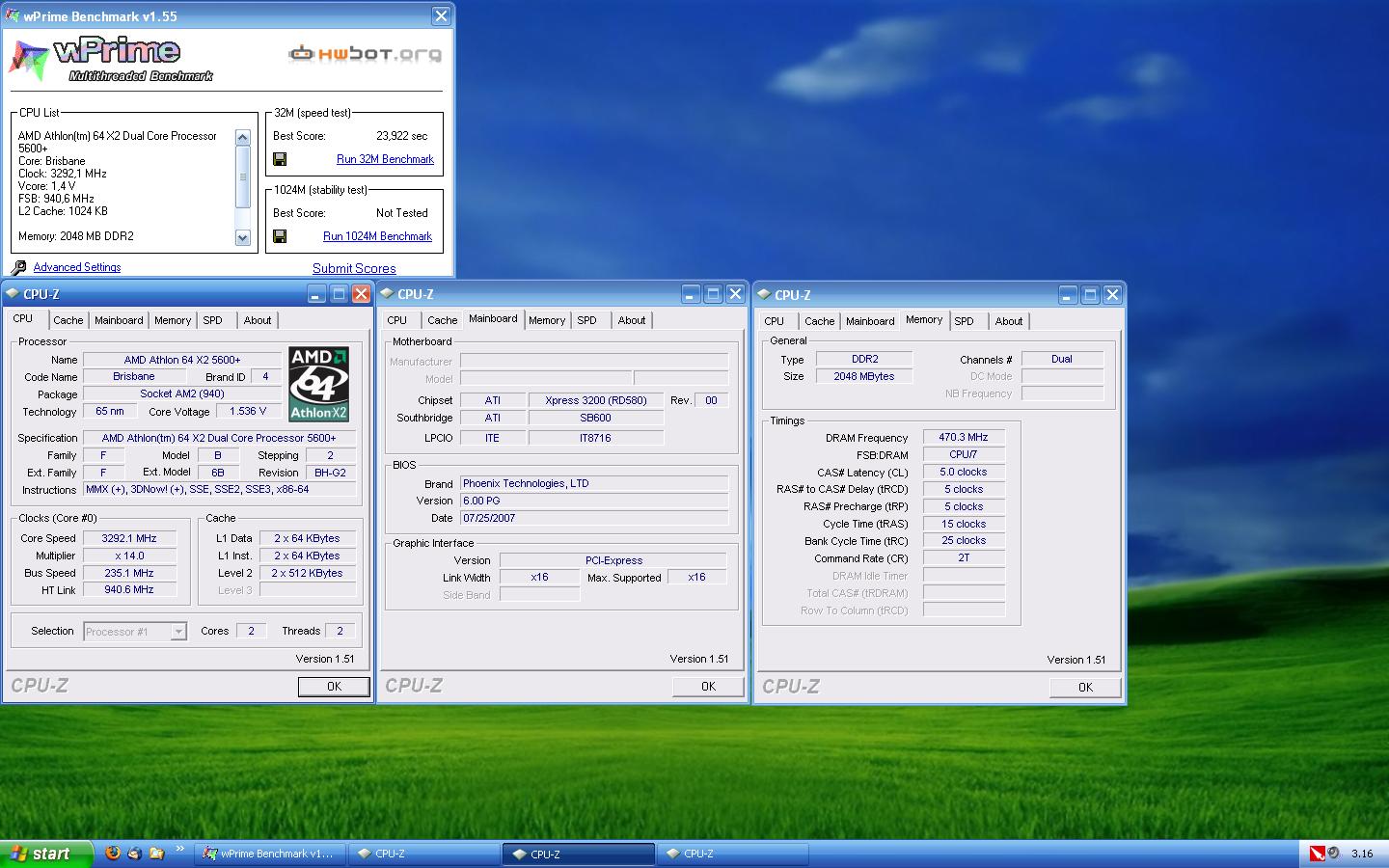Select SPD tab in Mainboard window
Image resolution: width=1389 pixels, height=868 pixels.
click(x=587, y=320)
